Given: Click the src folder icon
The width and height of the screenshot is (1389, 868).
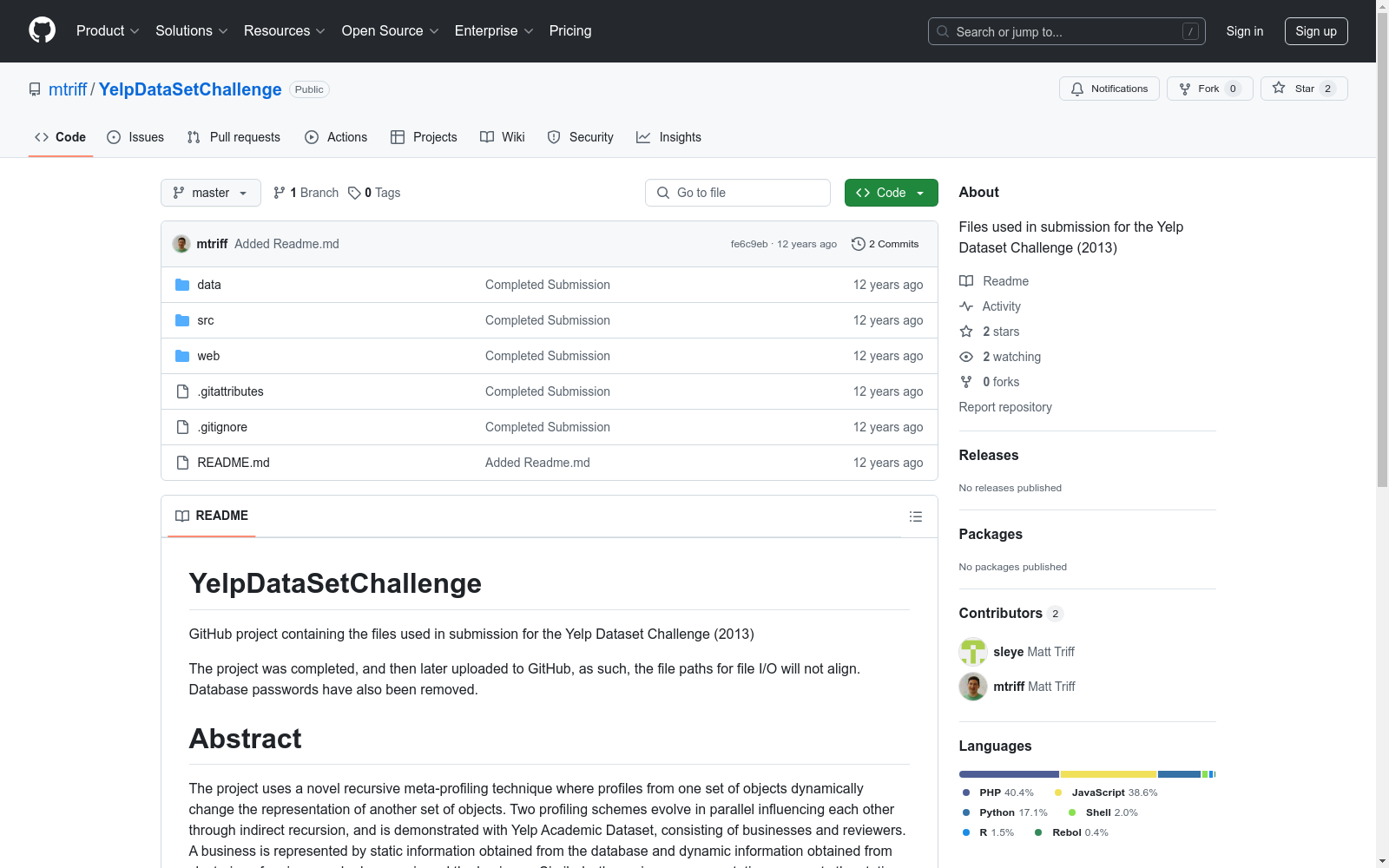Looking at the screenshot, I should 182,320.
